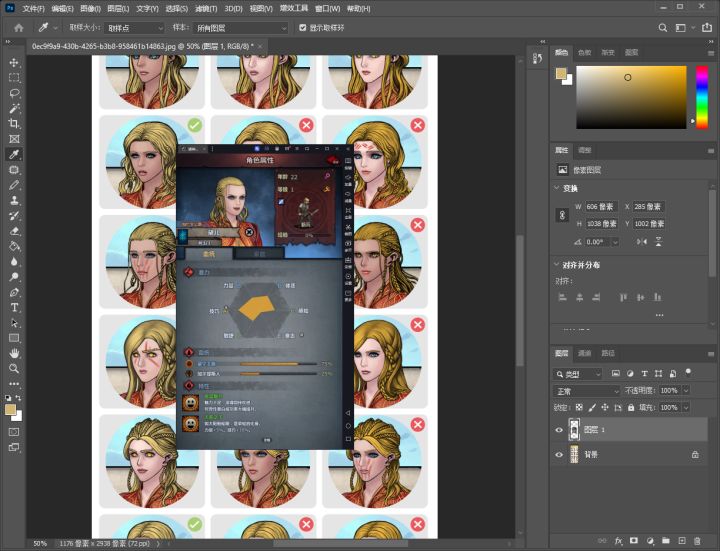Switch to the 通道 tab
The image size is (720, 551).
tap(584, 353)
